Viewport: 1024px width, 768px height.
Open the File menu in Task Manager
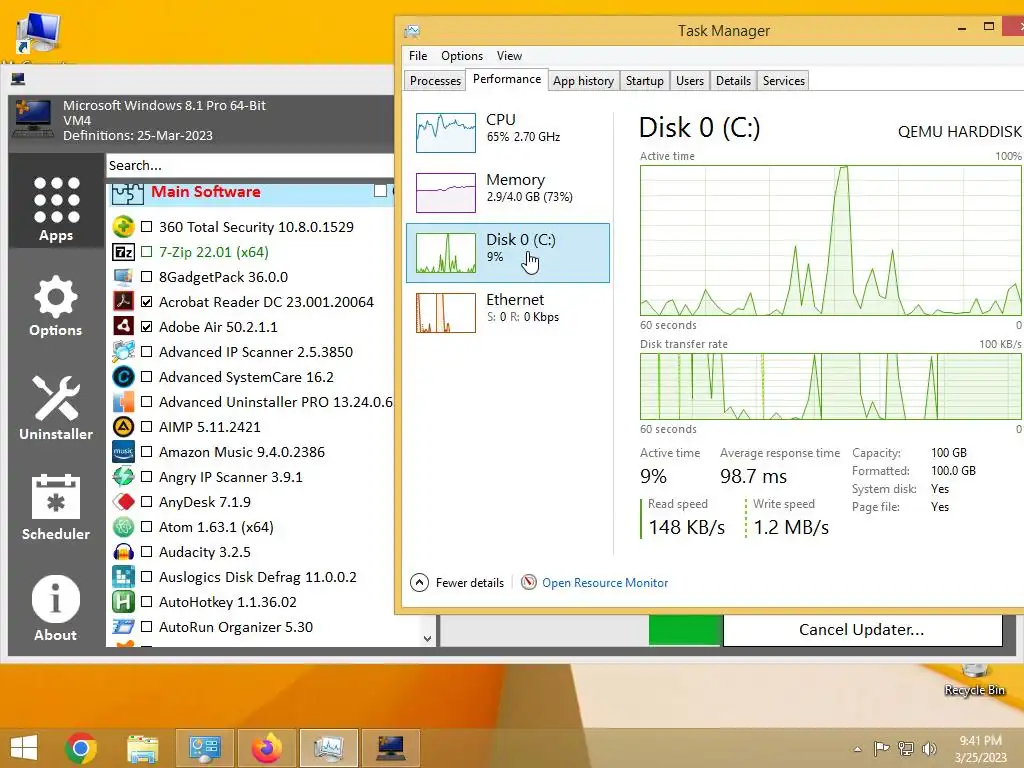tap(418, 56)
